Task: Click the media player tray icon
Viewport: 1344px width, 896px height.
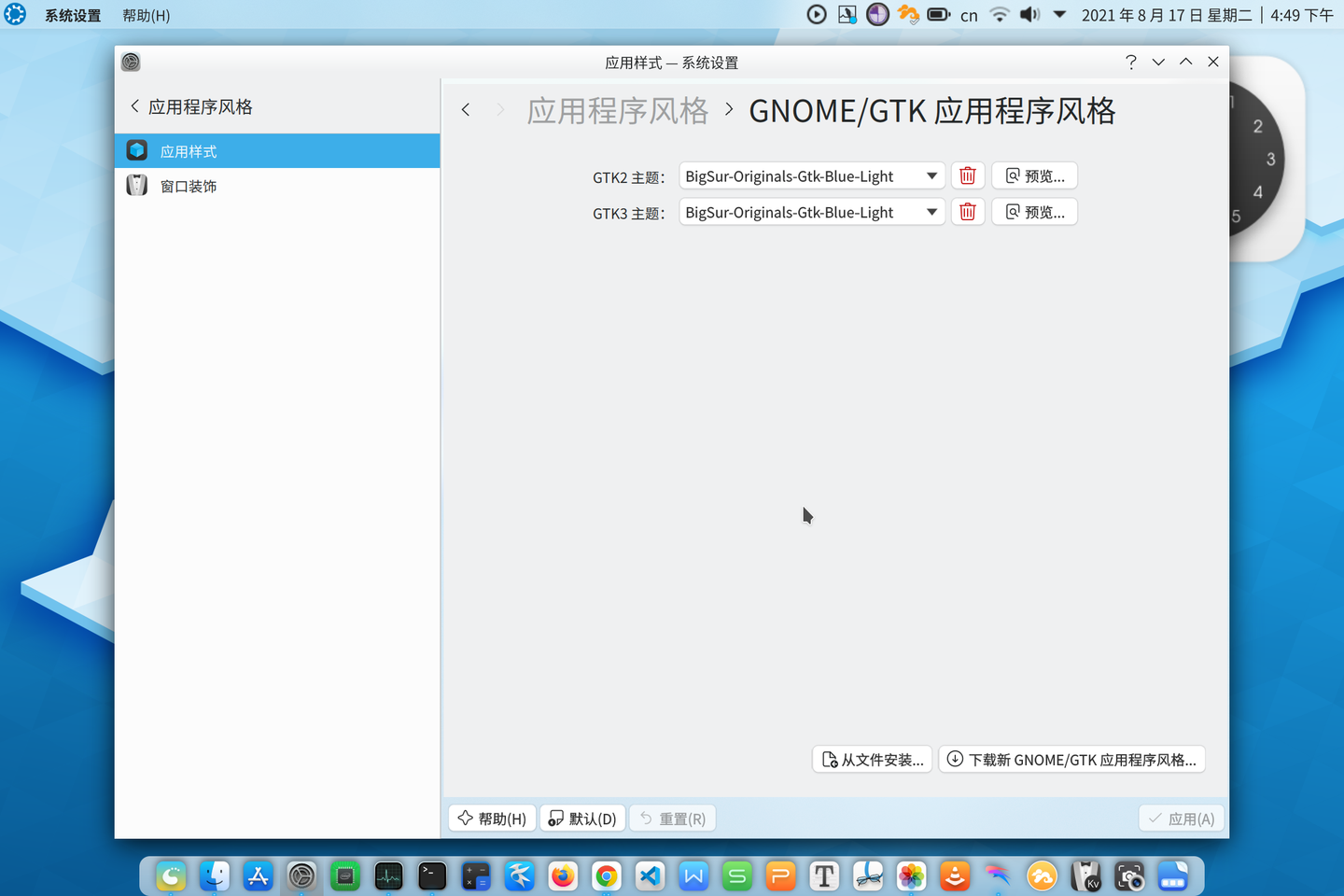Action: (817, 14)
